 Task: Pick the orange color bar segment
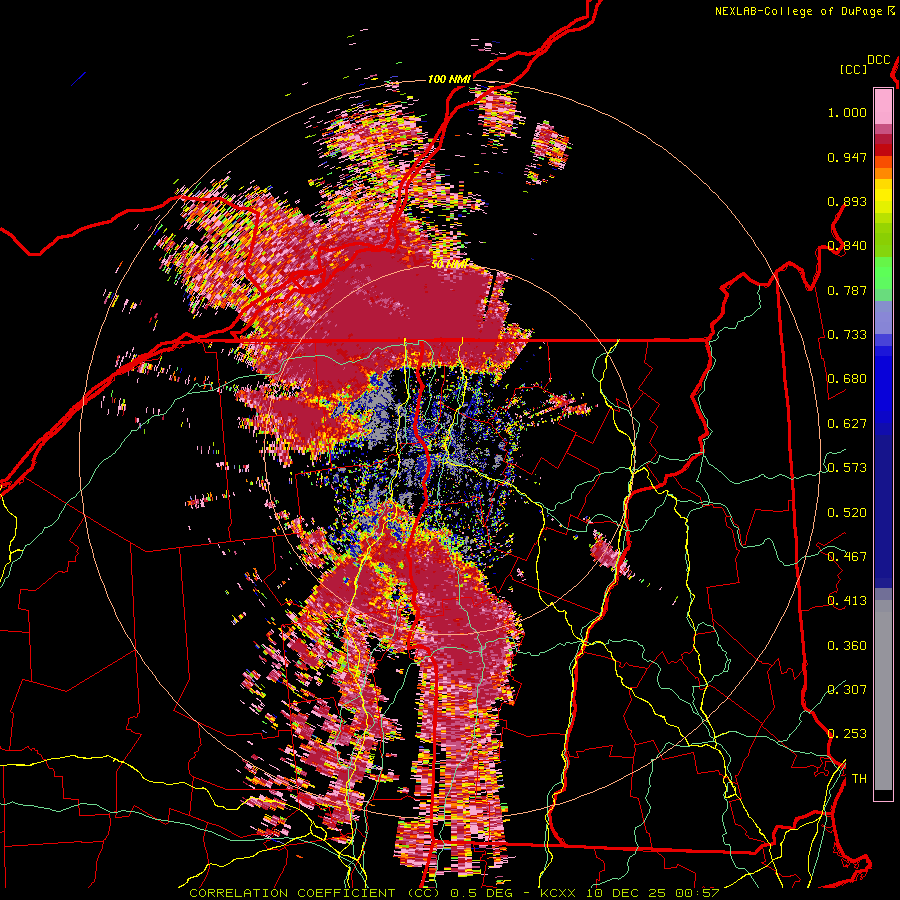click(883, 173)
